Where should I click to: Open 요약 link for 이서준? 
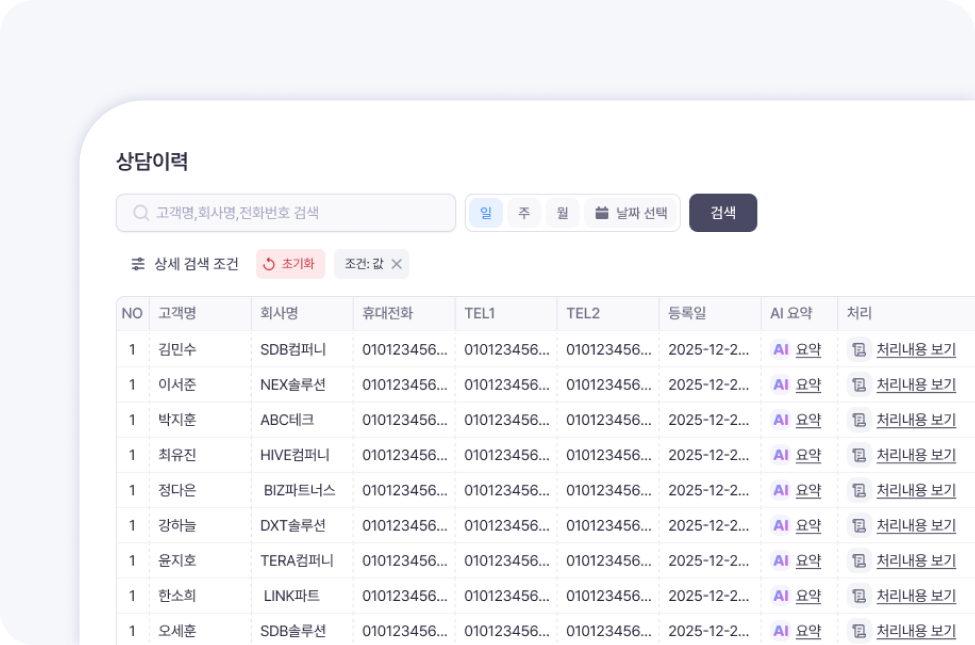tap(808, 385)
